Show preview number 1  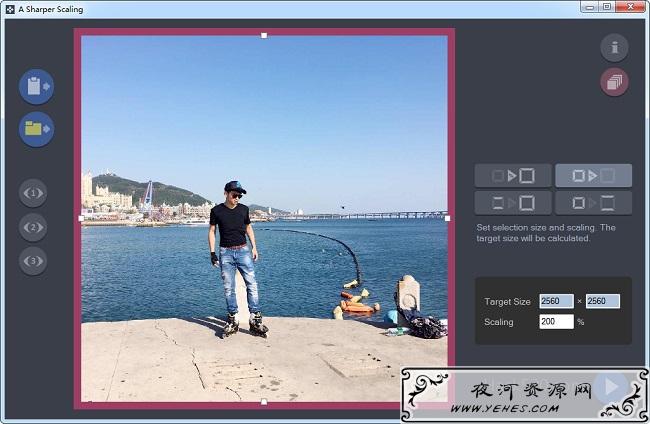pyautogui.click(x=33, y=193)
